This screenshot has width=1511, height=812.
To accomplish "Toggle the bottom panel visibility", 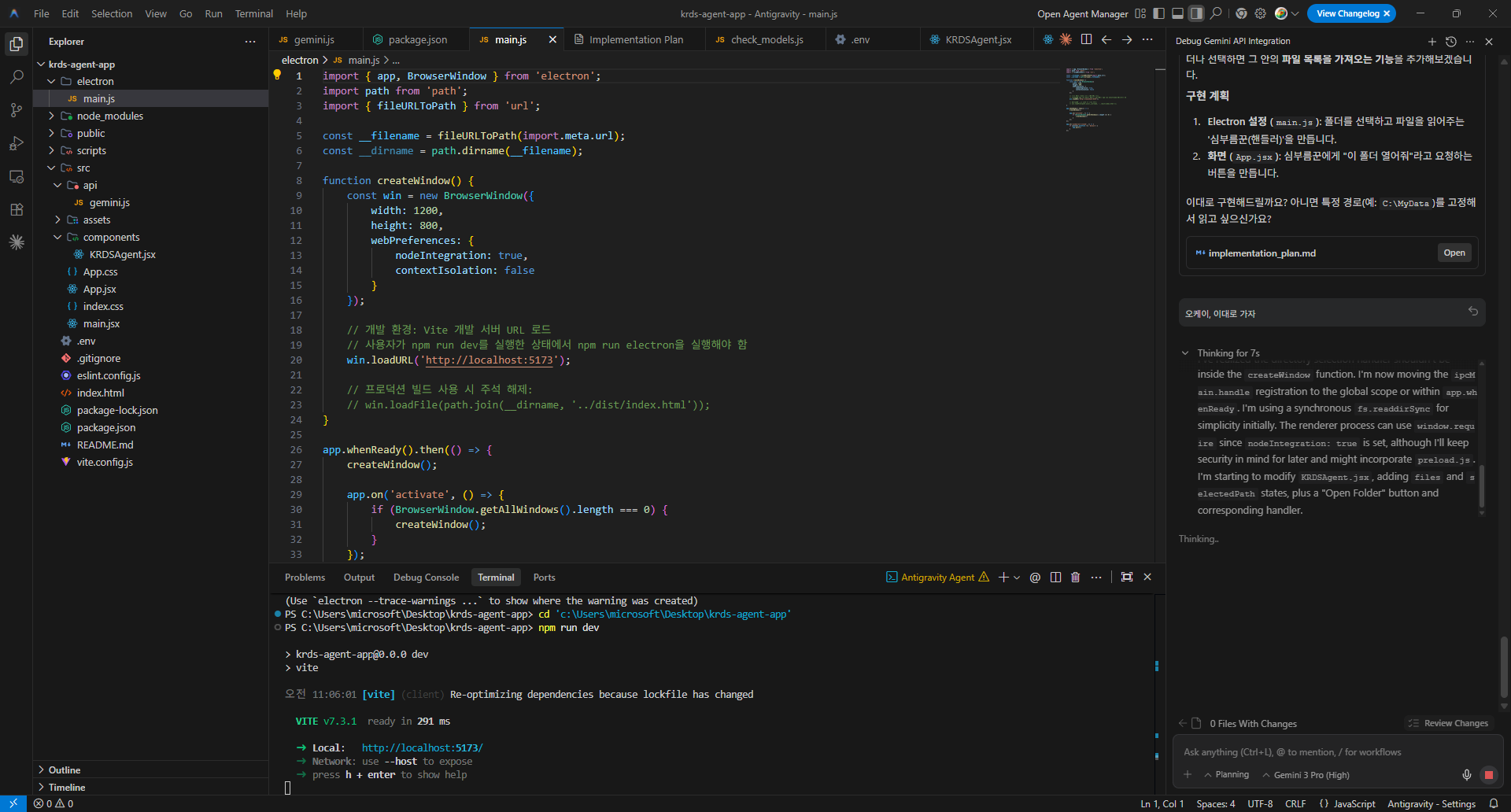I will click(x=1177, y=13).
